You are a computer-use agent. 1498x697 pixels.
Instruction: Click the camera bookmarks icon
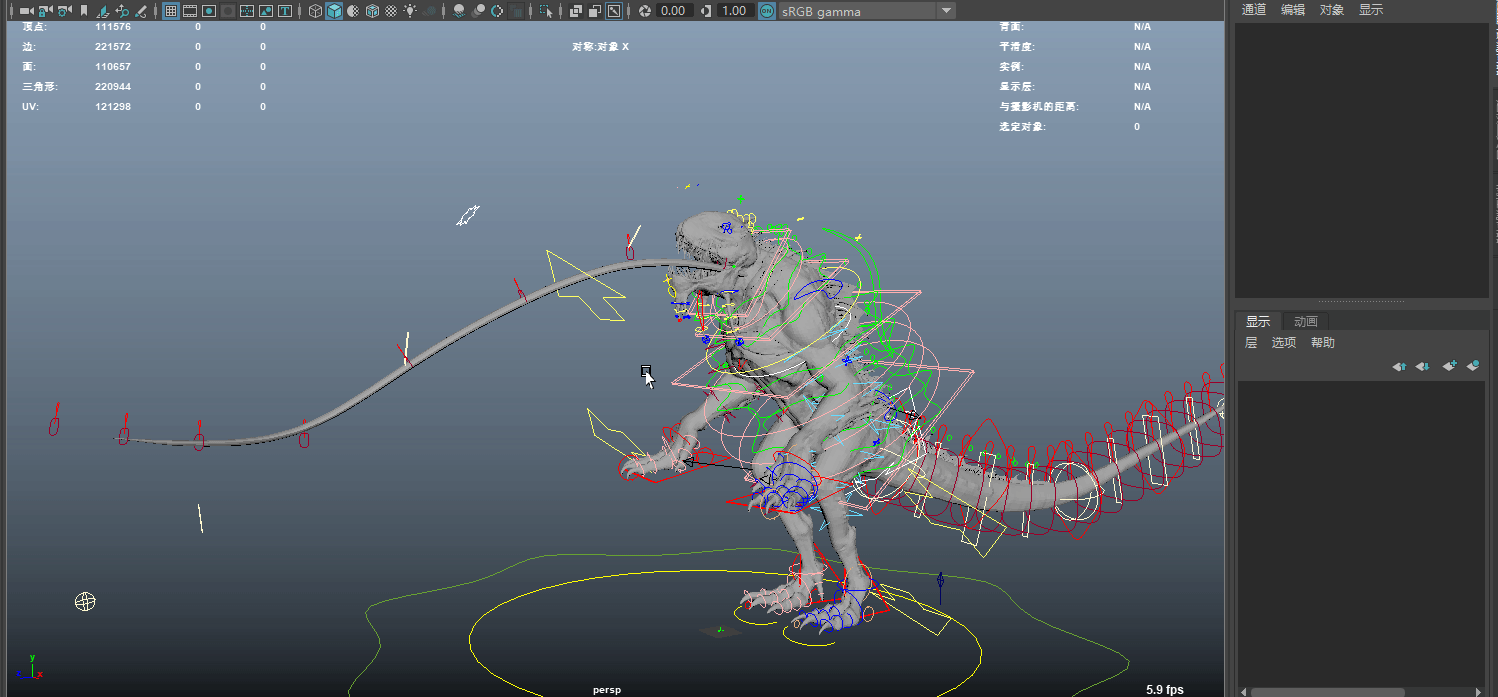tap(84, 11)
